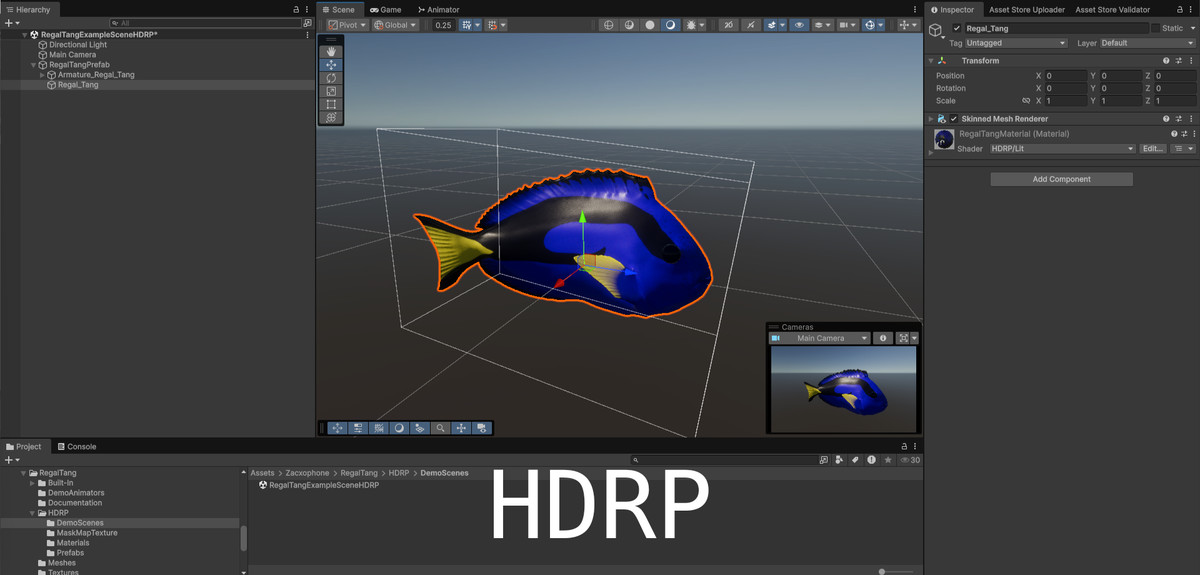The height and width of the screenshot is (575, 1200).
Task: Switch to the Game tab
Action: pyautogui.click(x=385, y=10)
